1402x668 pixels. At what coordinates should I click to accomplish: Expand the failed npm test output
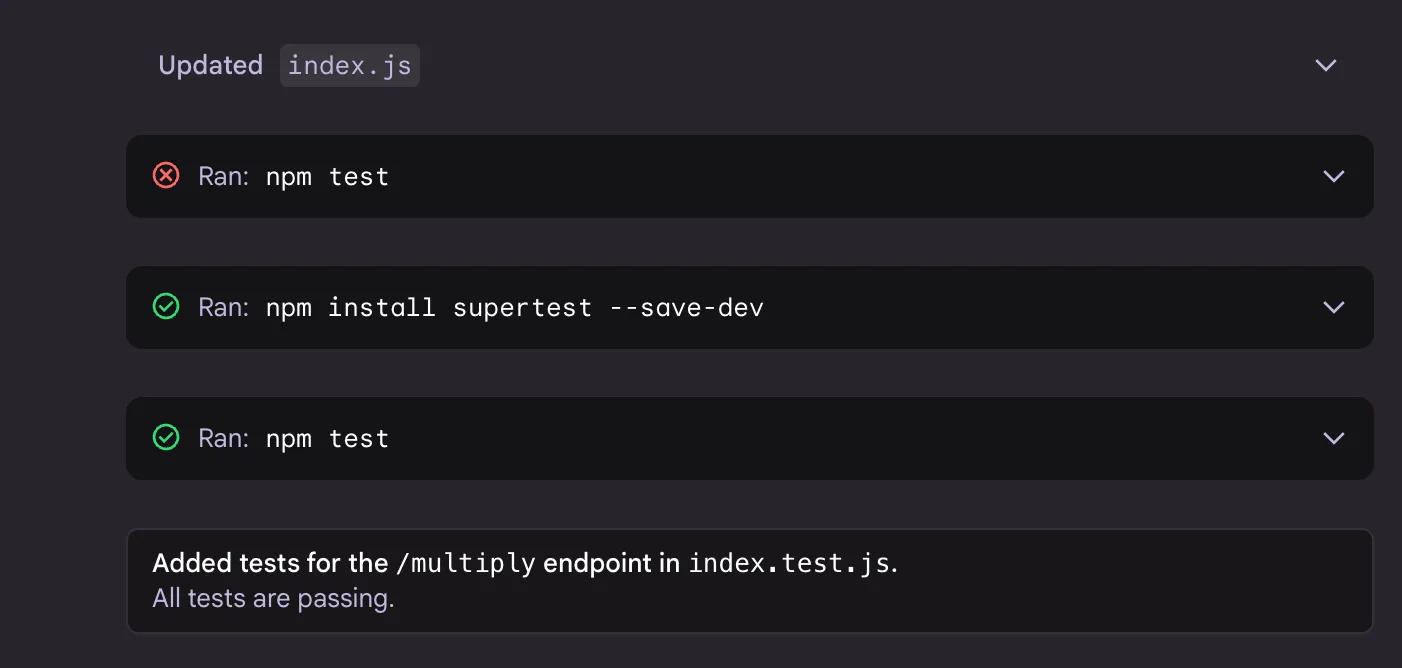[1334, 176]
